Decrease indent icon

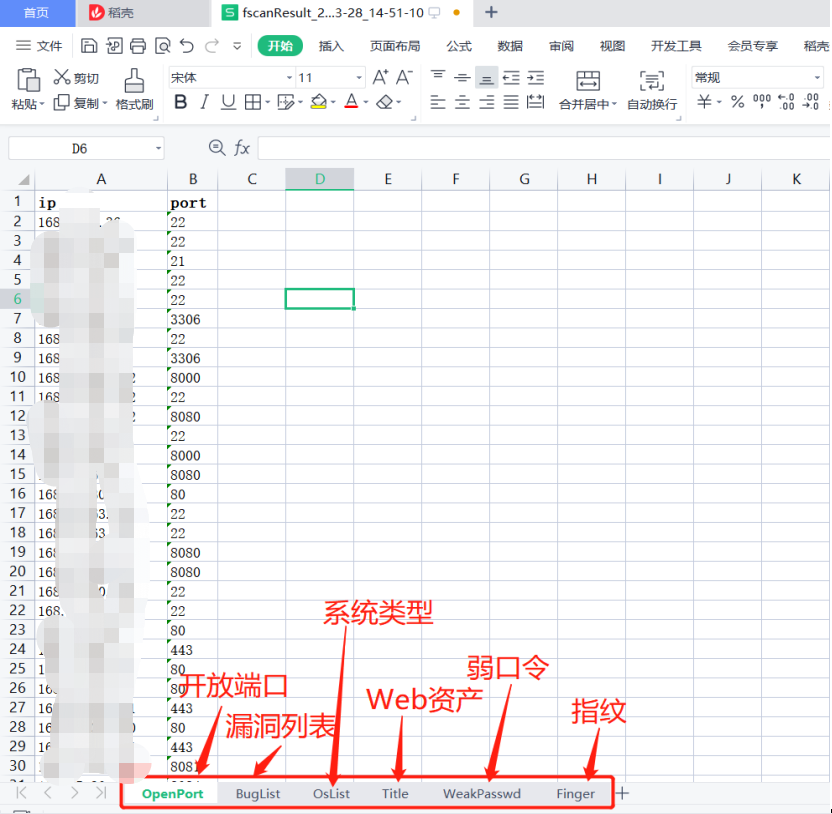coord(511,78)
